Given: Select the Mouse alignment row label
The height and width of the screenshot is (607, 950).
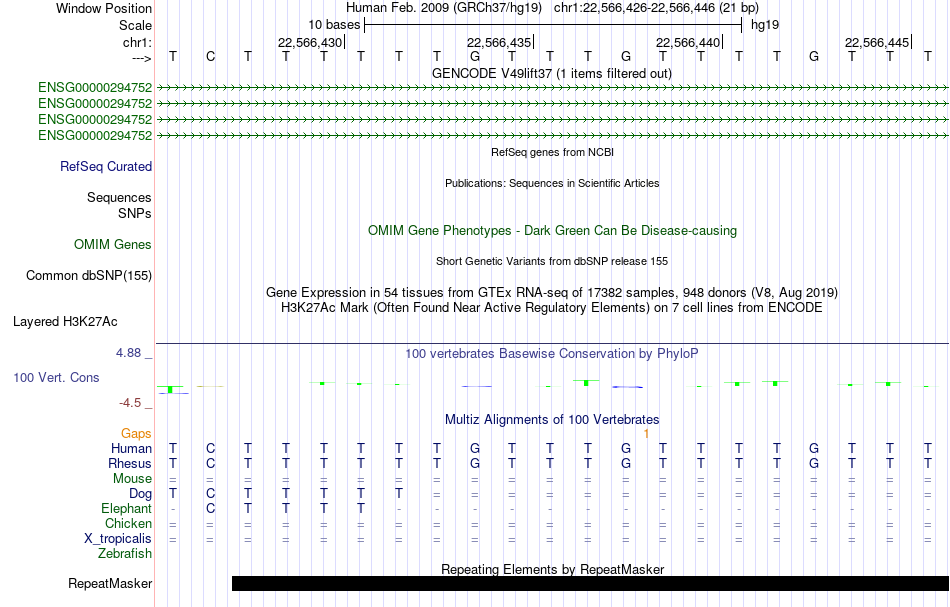Looking at the screenshot, I should (x=132, y=479).
